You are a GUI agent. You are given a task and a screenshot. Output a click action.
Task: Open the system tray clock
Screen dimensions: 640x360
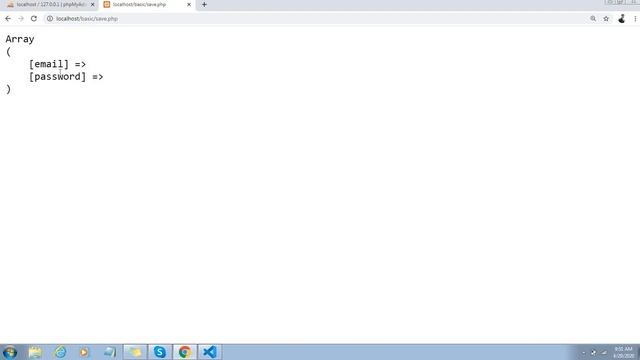623,352
